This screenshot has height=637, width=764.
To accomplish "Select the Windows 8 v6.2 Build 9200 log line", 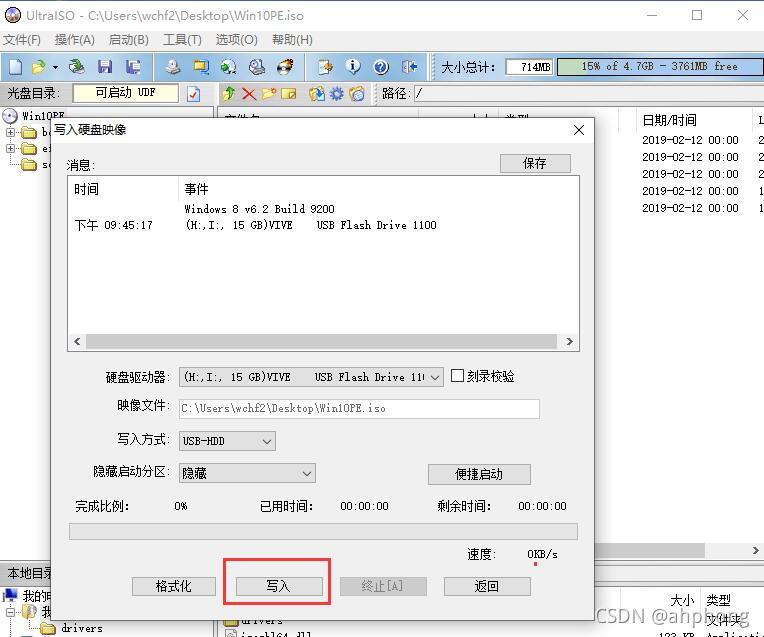I will [x=259, y=209].
